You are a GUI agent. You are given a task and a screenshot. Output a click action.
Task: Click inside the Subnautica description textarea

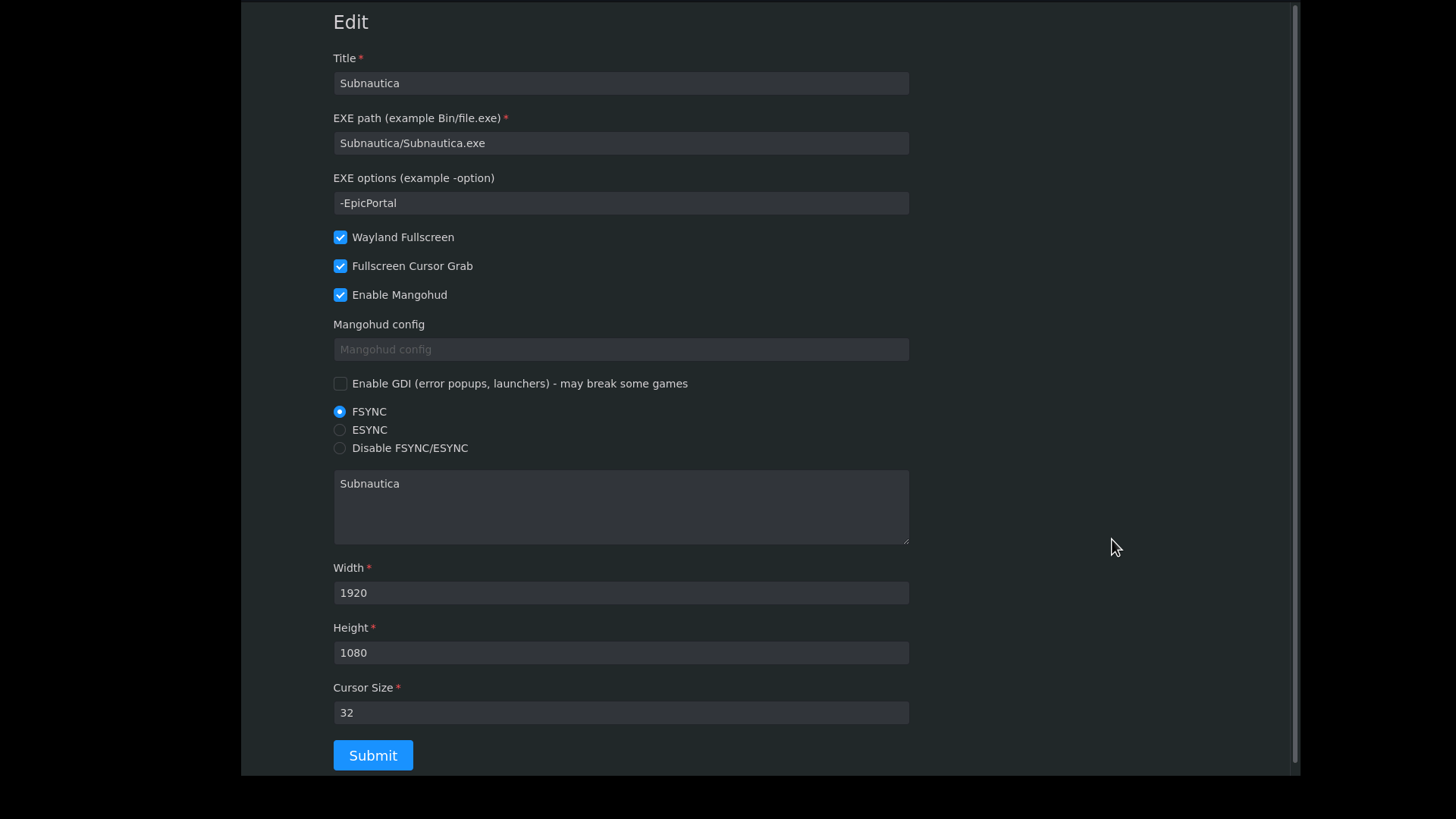621,507
